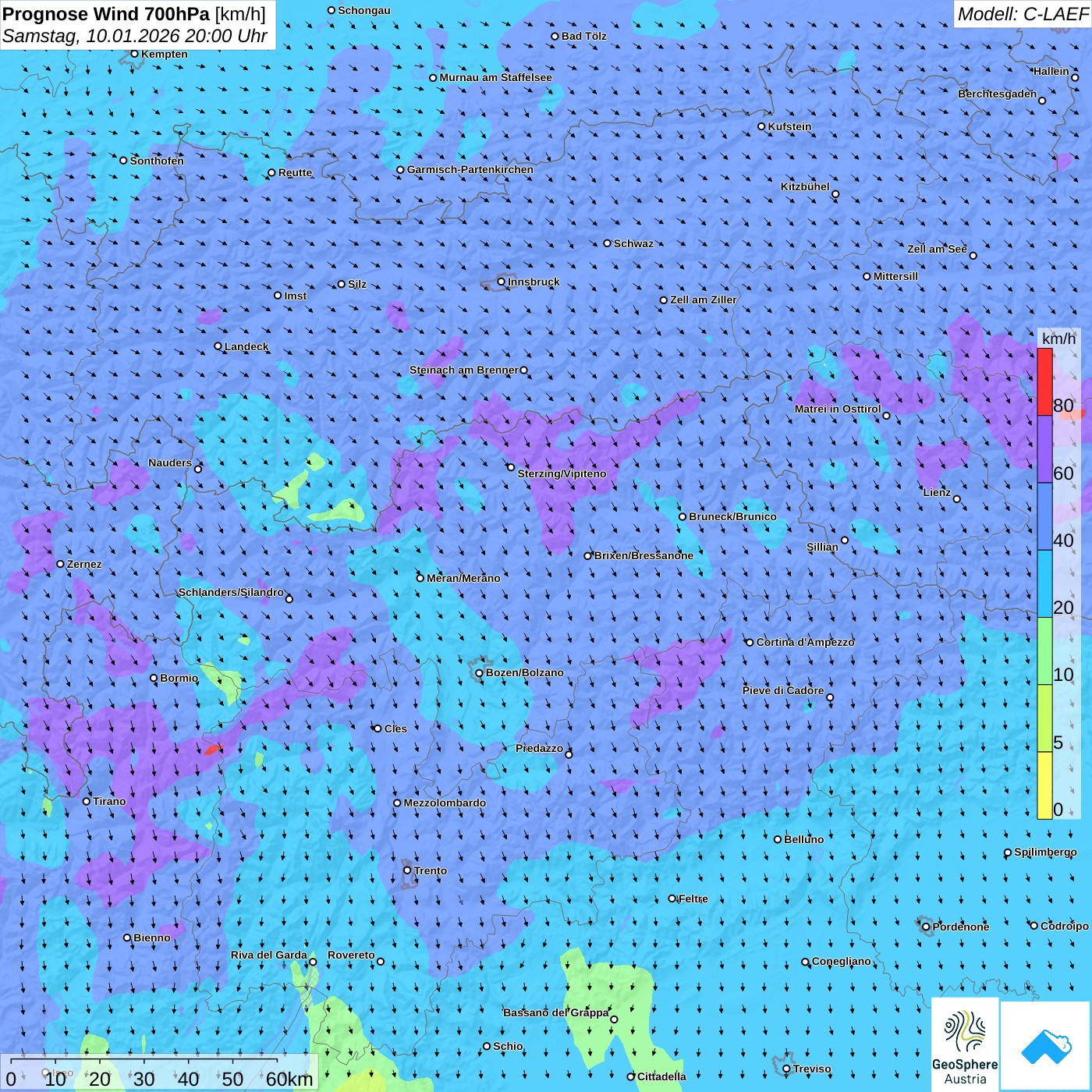Click the Schongau location dot
This screenshot has height=1092, width=1092.
point(331,10)
